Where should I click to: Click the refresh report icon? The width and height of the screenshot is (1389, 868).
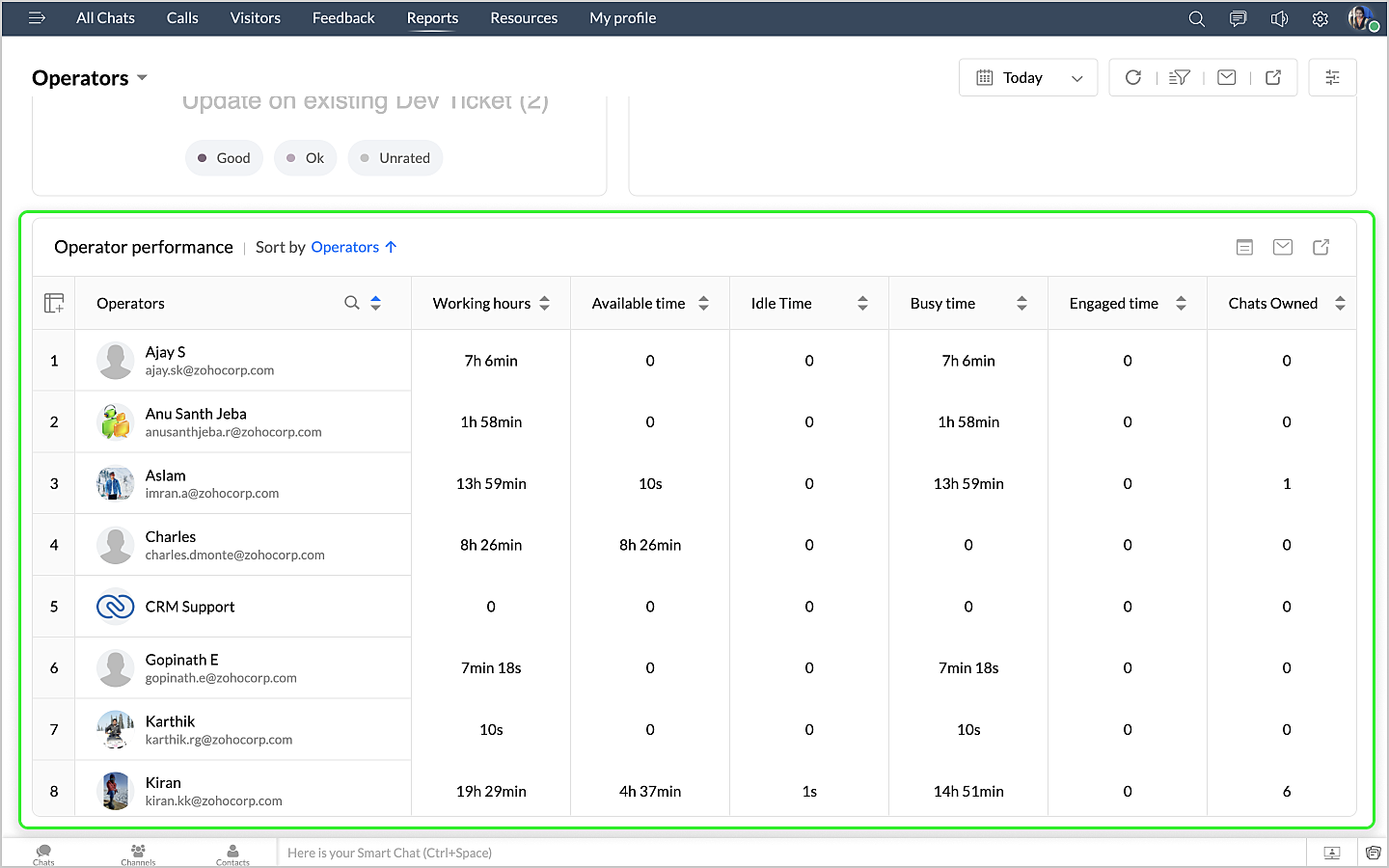[x=1133, y=77]
